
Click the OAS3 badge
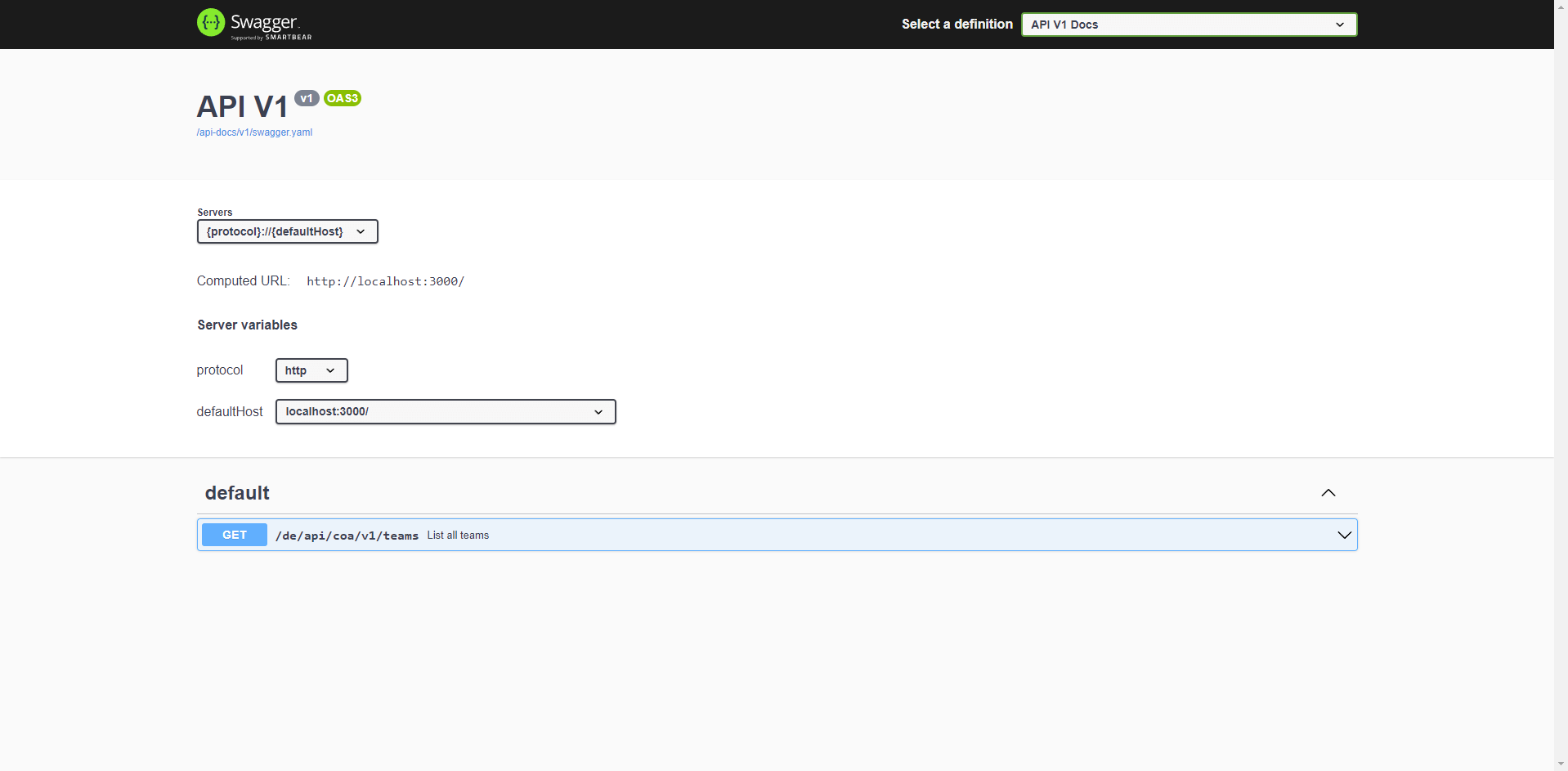coord(342,98)
